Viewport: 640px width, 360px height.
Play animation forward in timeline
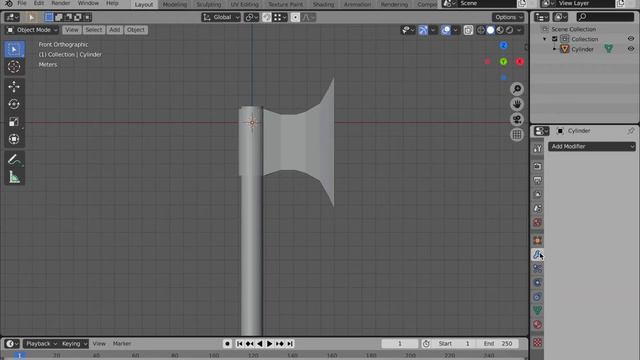(x=269, y=344)
